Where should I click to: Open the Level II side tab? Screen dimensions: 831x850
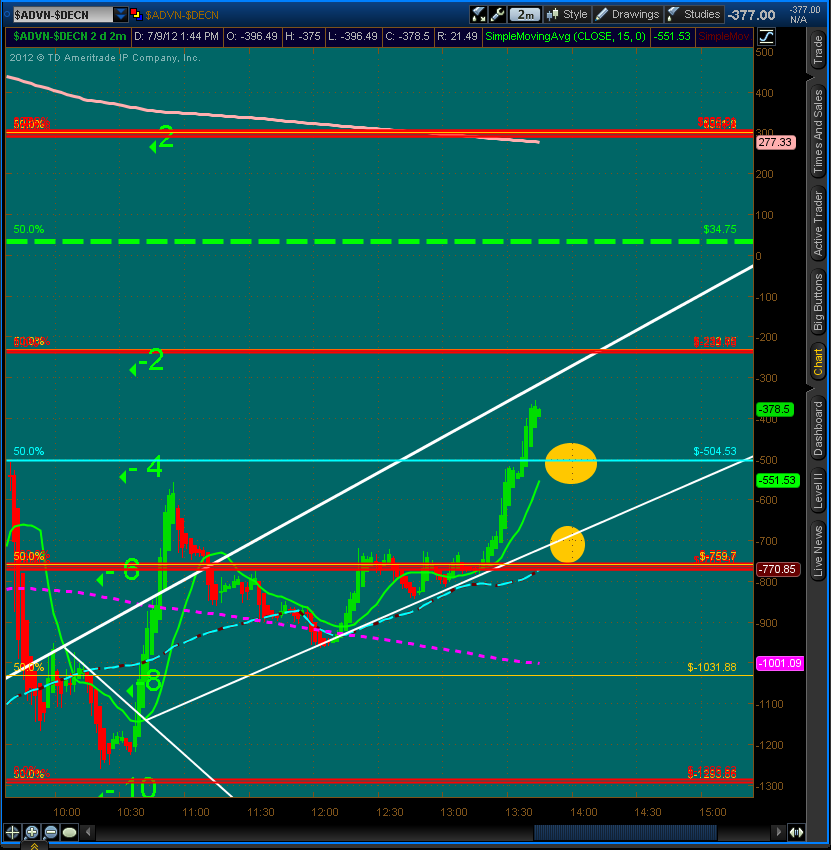tap(817, 491)
